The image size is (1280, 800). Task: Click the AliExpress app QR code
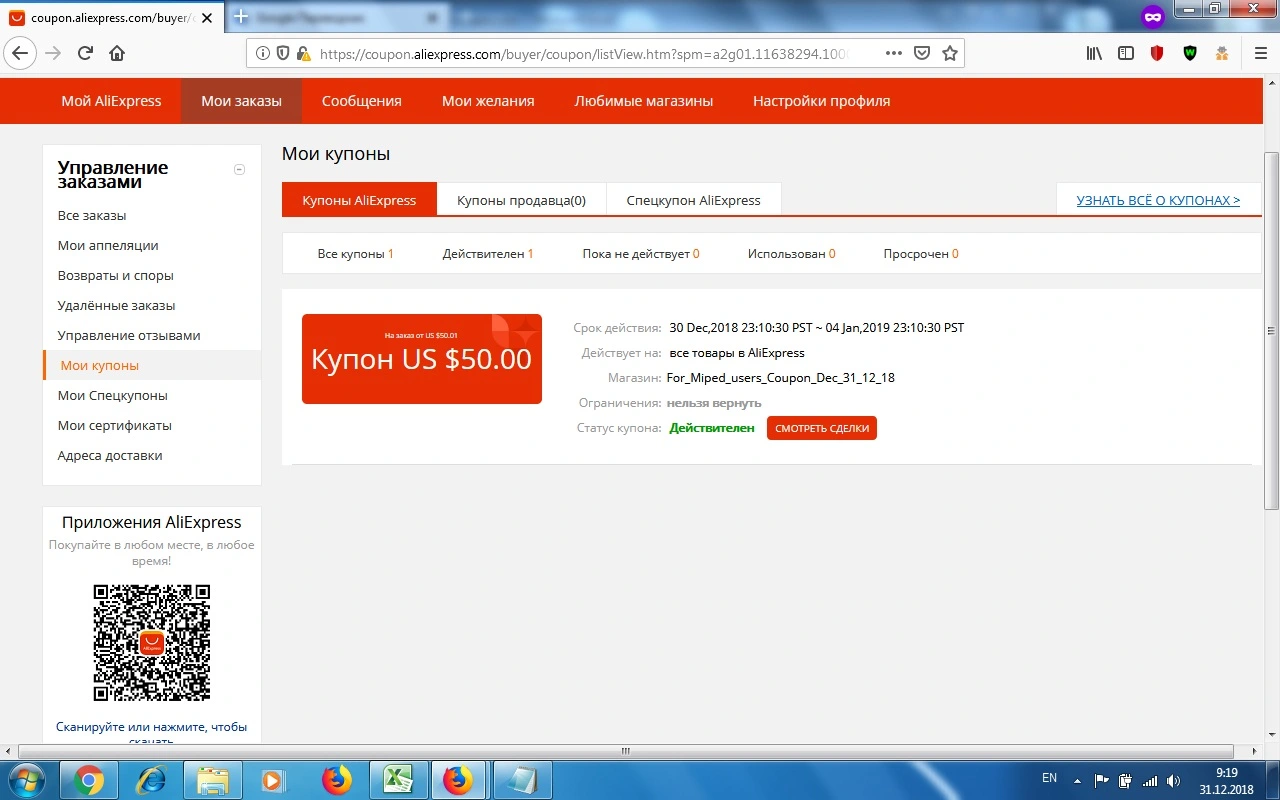tap(152, 643)
